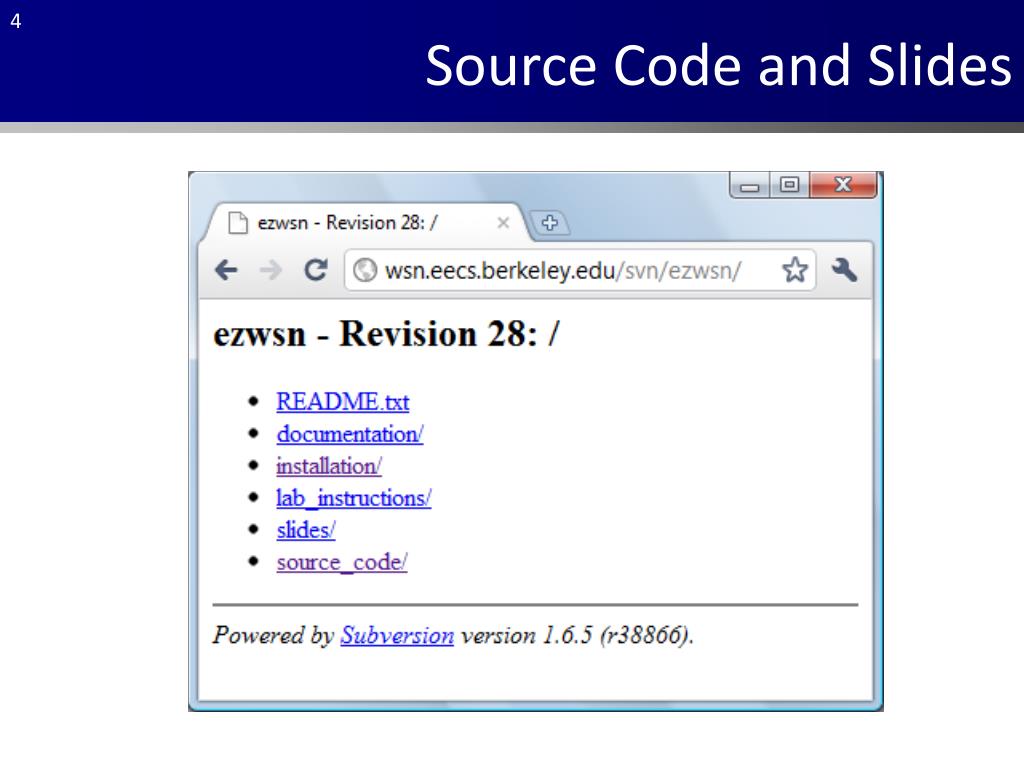Click the text version 1.6.5 (r38866)
This screenshot has width=1024, height=768.
click(577, 635)
